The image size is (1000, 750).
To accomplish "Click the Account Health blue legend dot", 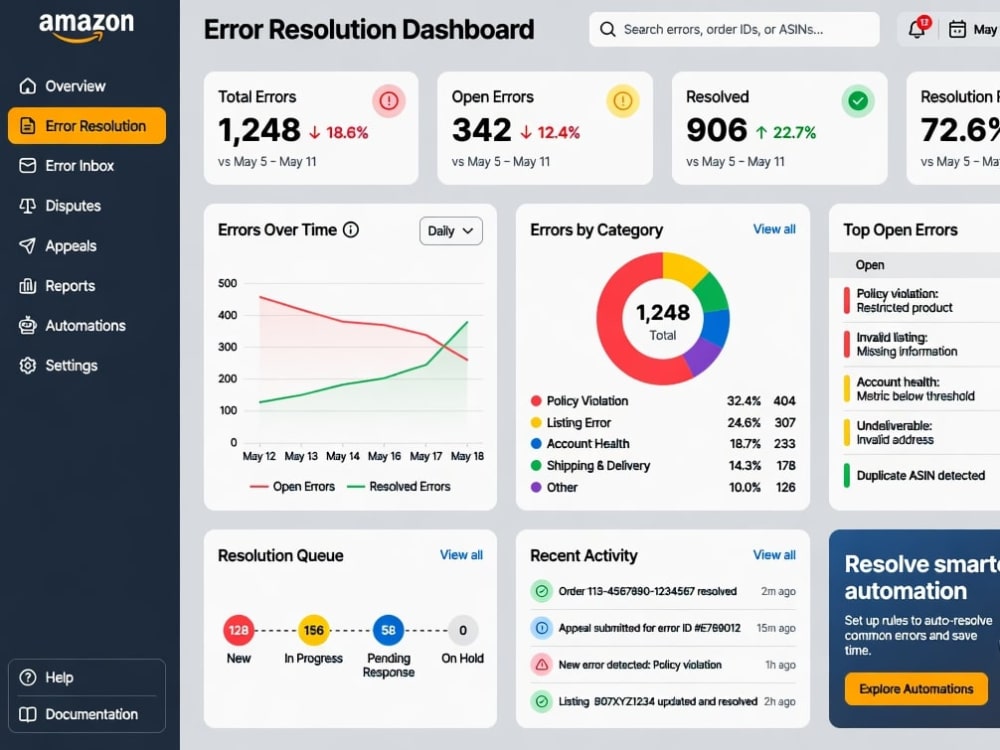I will point(536,443).
